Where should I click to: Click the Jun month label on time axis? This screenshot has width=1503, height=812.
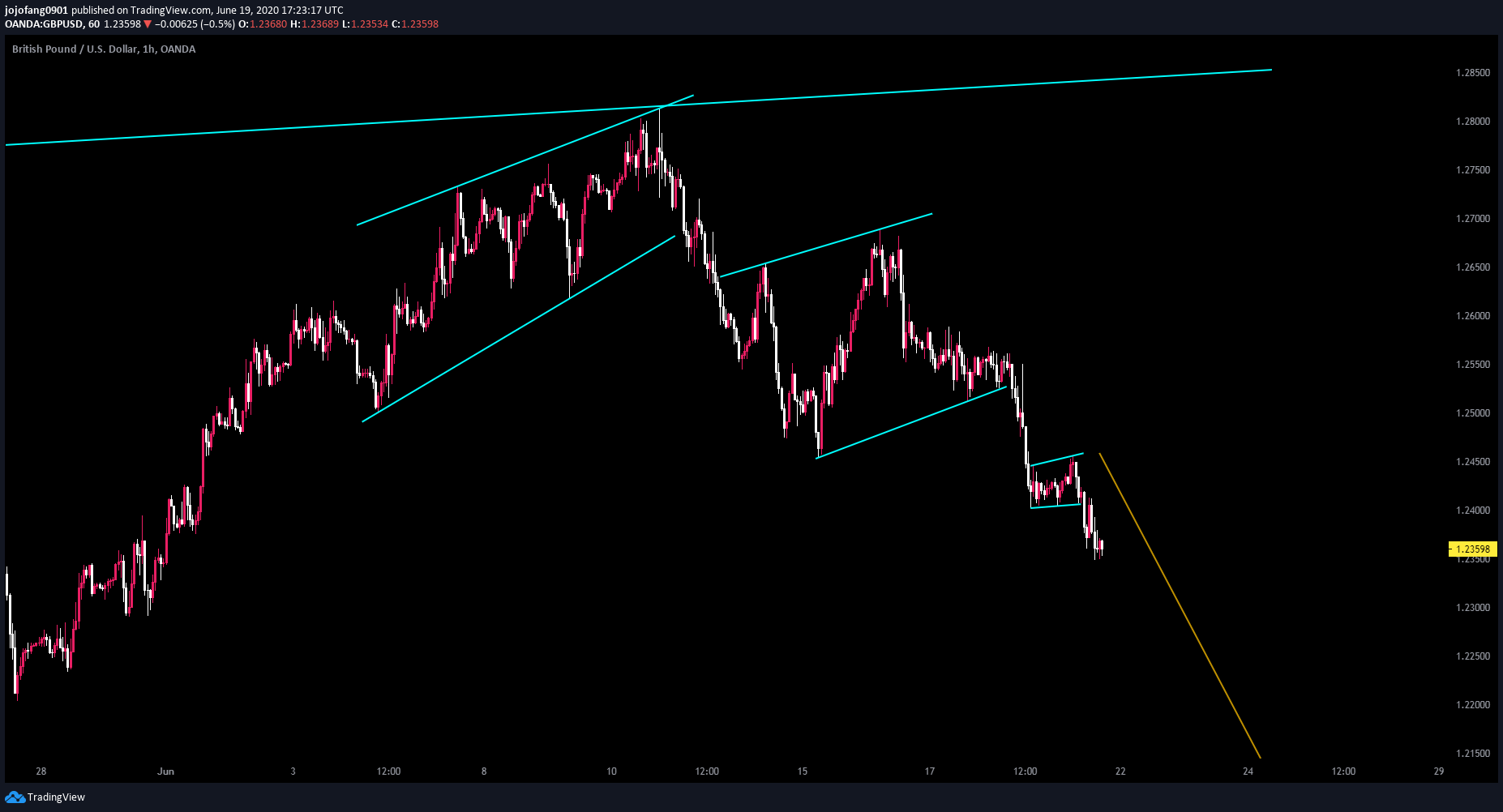(x=165, y=771)
